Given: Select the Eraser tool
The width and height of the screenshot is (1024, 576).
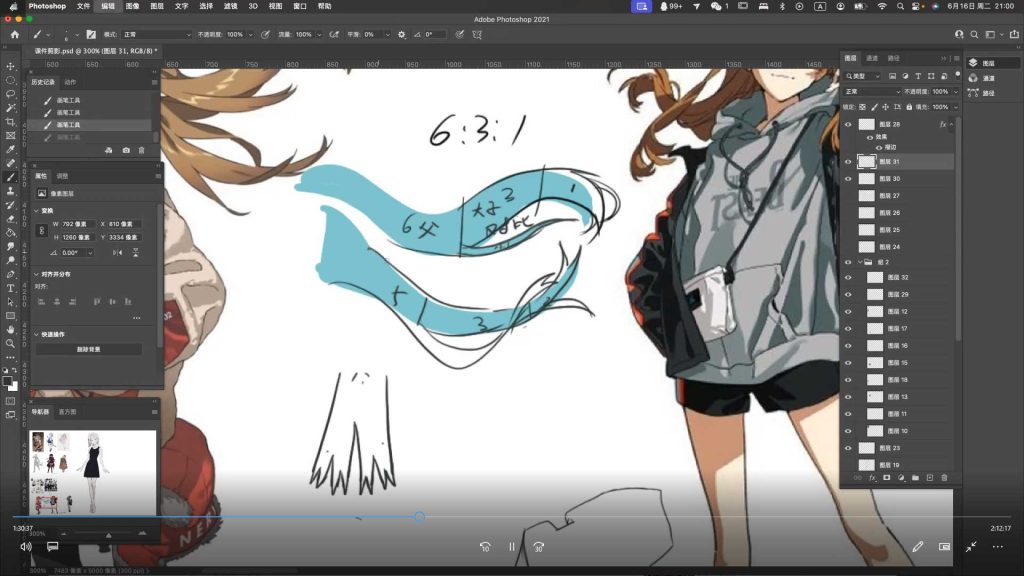Looking at the screenshot, I should [10, 219].
